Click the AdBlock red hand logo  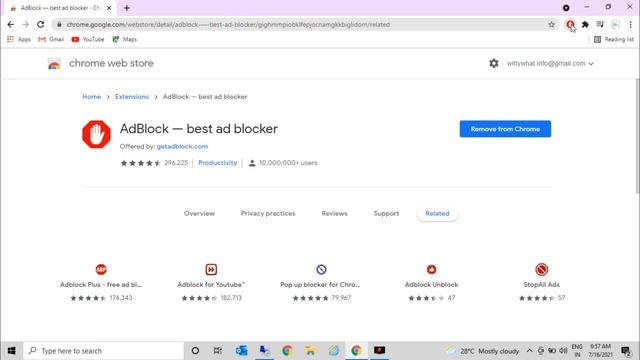click(x=96, y=134)
